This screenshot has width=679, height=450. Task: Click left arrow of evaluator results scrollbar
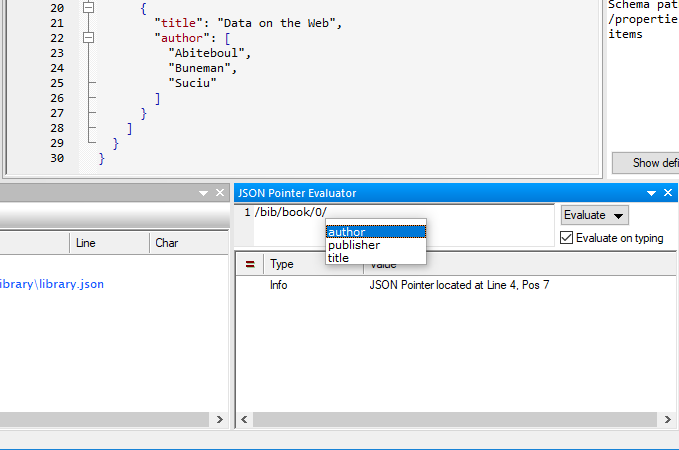(x=244, y=419)
